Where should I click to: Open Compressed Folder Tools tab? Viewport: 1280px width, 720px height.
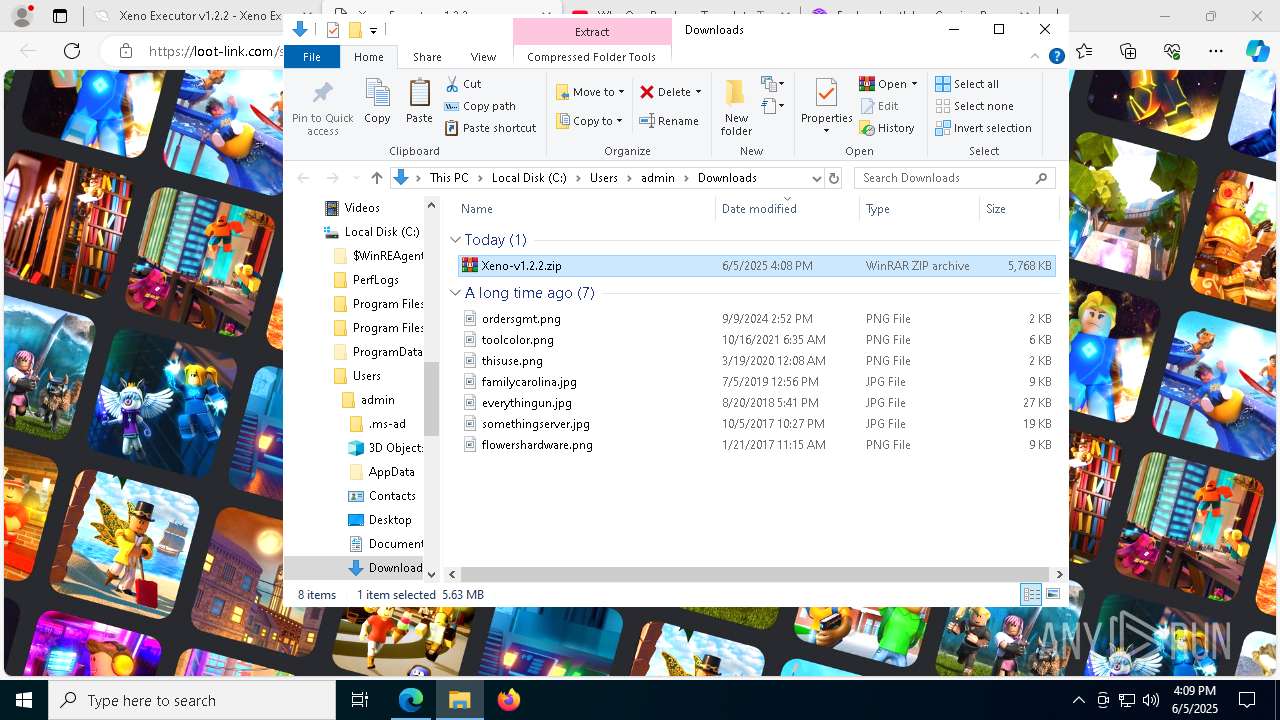591,57
